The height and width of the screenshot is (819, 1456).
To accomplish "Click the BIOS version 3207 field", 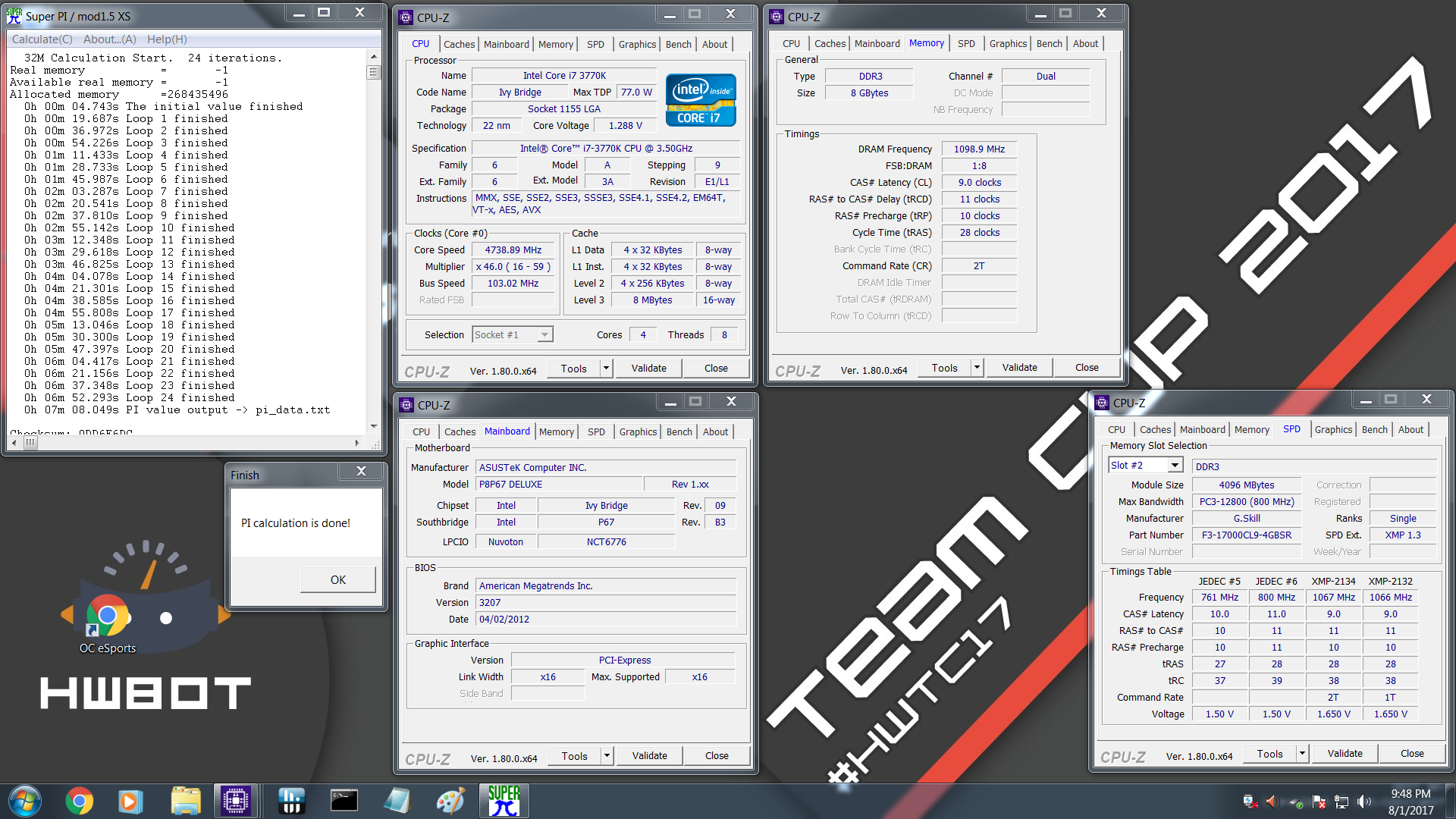I will (x=606, y=602).
